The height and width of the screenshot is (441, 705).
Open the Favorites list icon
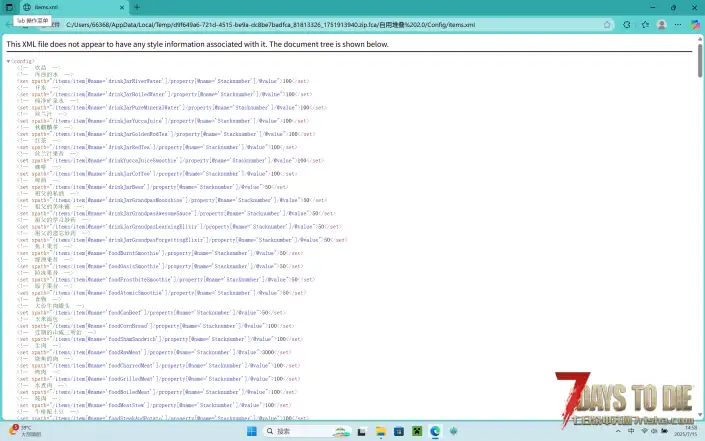pos(645,25)
